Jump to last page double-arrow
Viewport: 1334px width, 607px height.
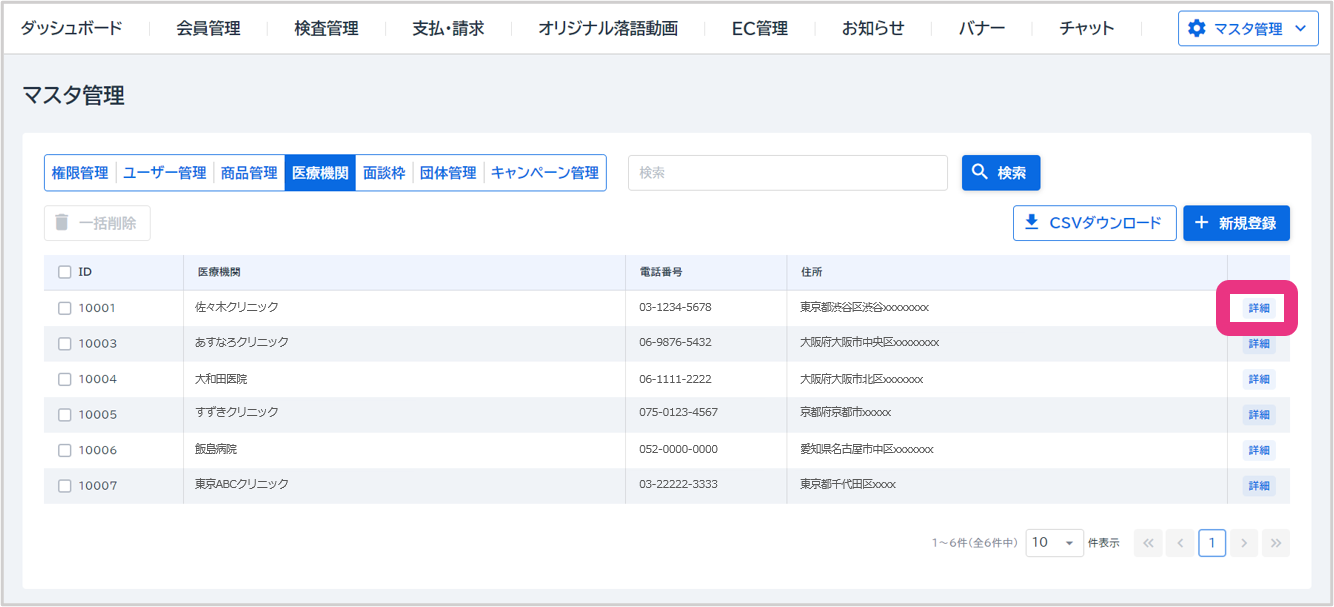point(1275,543)
